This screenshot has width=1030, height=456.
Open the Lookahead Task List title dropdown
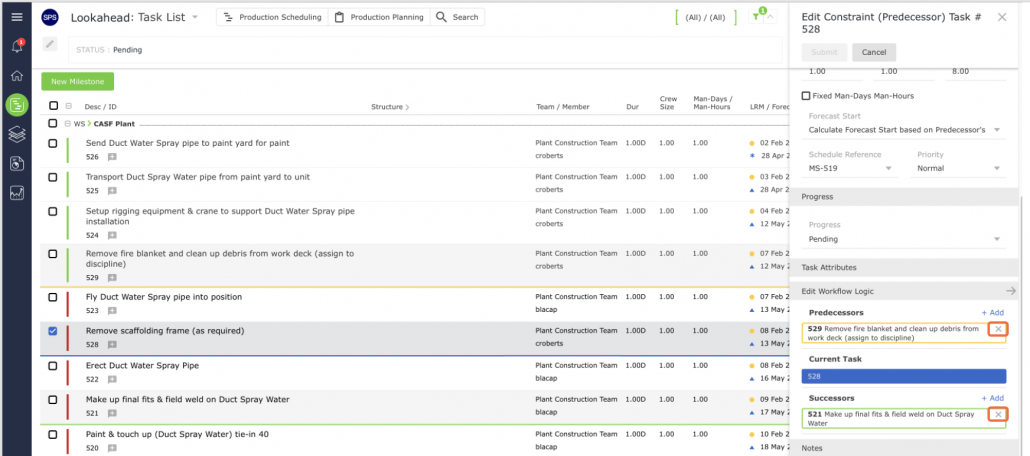(x=194, y=18)
